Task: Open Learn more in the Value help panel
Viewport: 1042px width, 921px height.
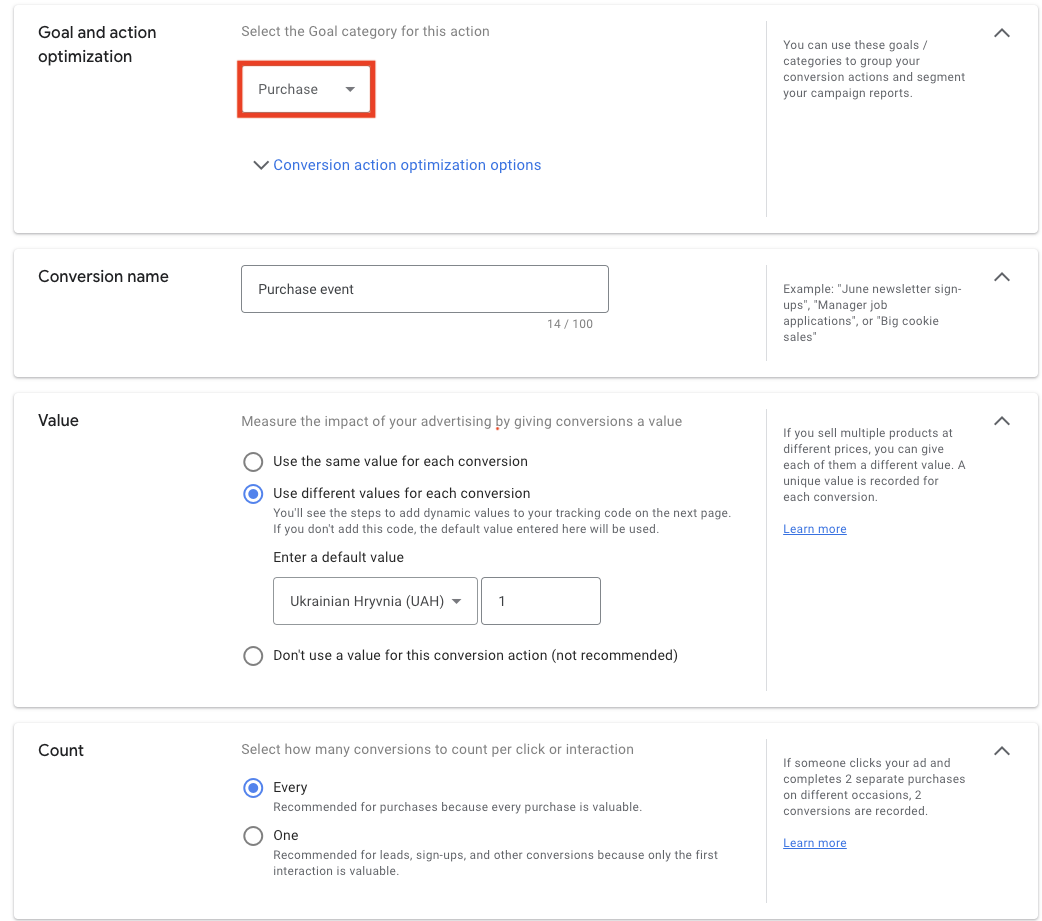Action: (x=814, y=528)
